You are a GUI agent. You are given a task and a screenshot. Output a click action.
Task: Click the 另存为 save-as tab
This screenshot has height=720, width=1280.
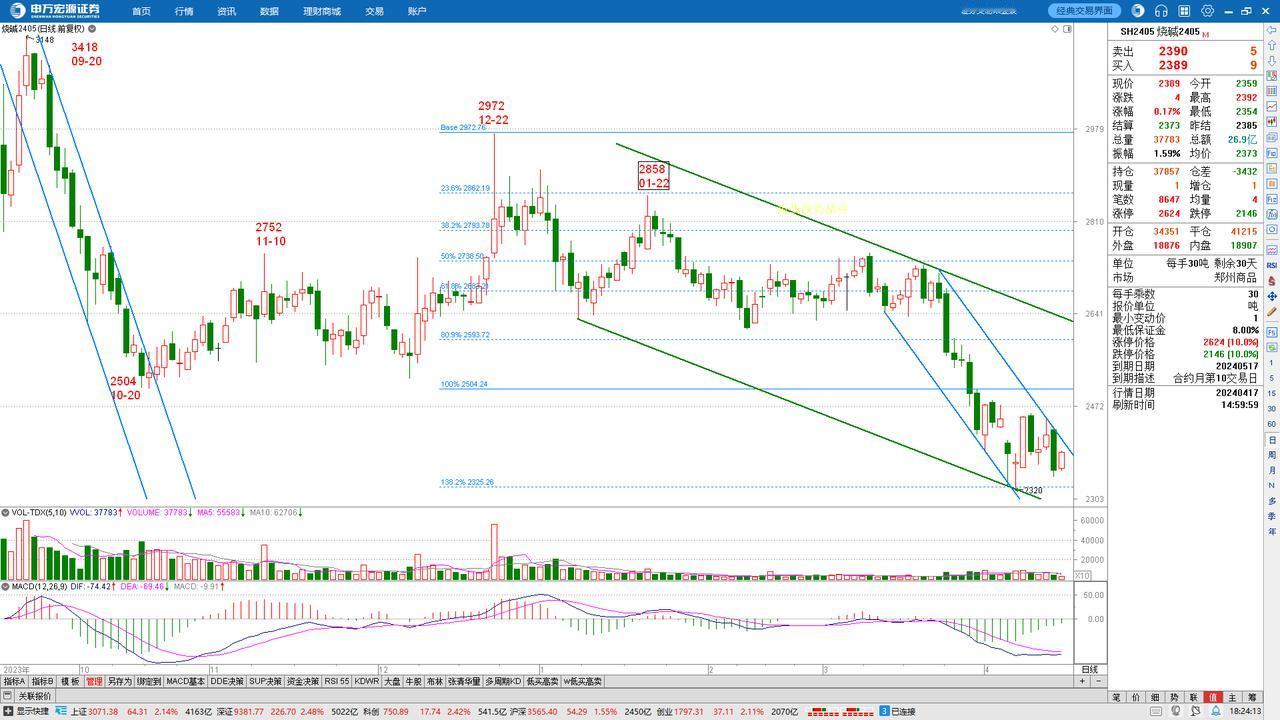point(119,681)
